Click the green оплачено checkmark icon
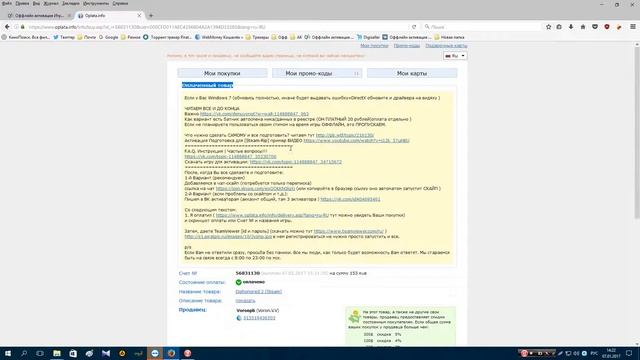640x360 pixels. click(238, 282)
